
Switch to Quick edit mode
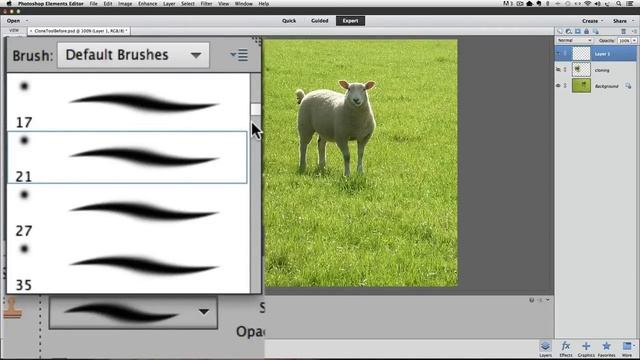tap(289, 20)
